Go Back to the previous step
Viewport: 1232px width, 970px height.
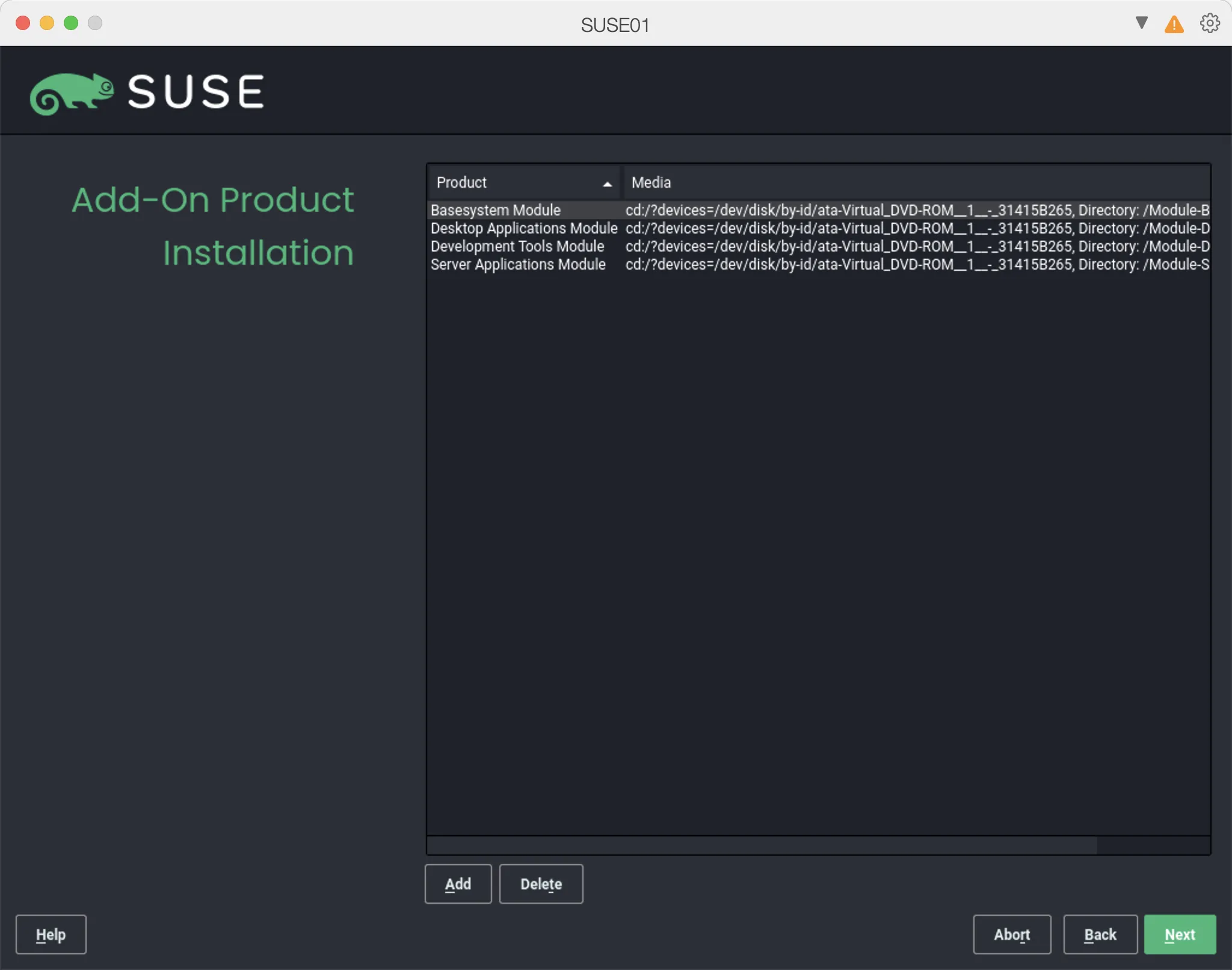tap(1100, 934)
